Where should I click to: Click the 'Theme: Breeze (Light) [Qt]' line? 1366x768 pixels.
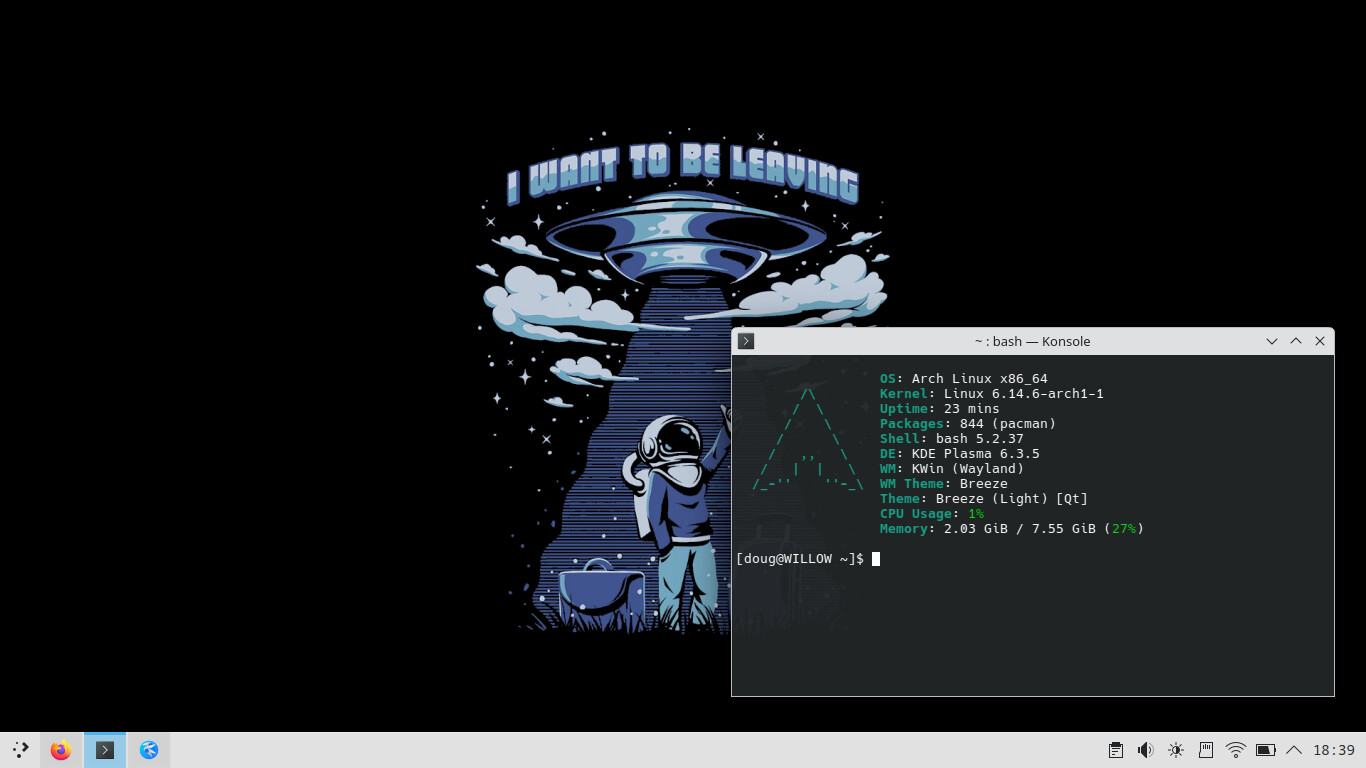tap(984, 499)
